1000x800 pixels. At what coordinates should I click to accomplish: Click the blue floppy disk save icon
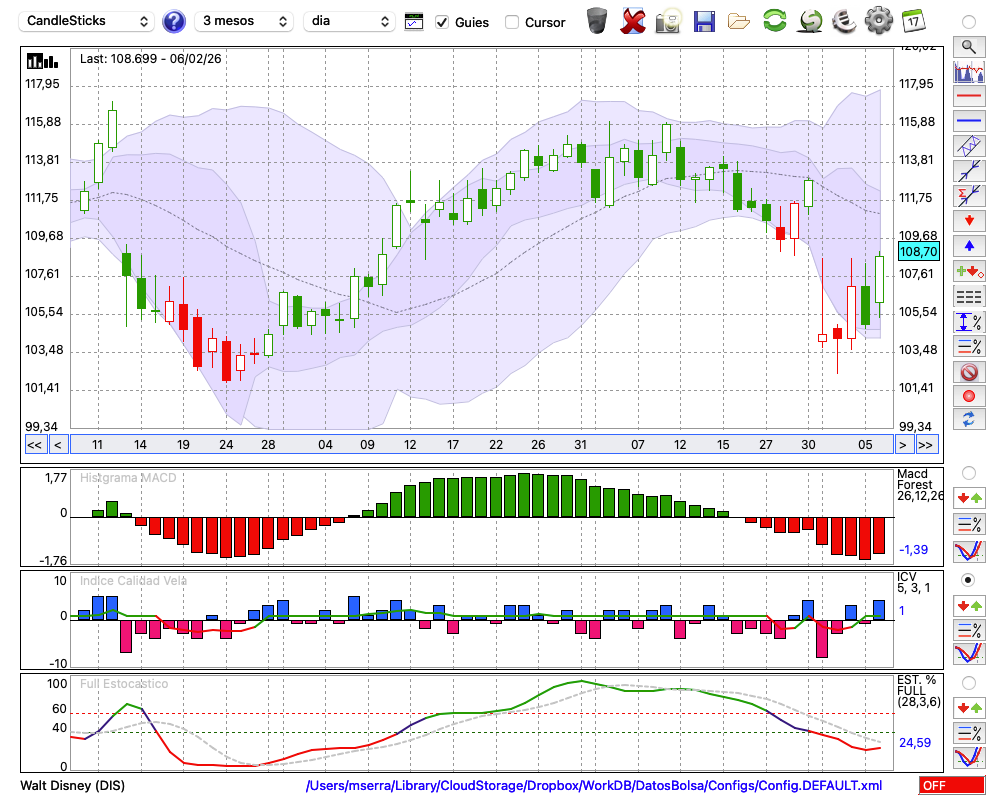[x=704, y=21]
